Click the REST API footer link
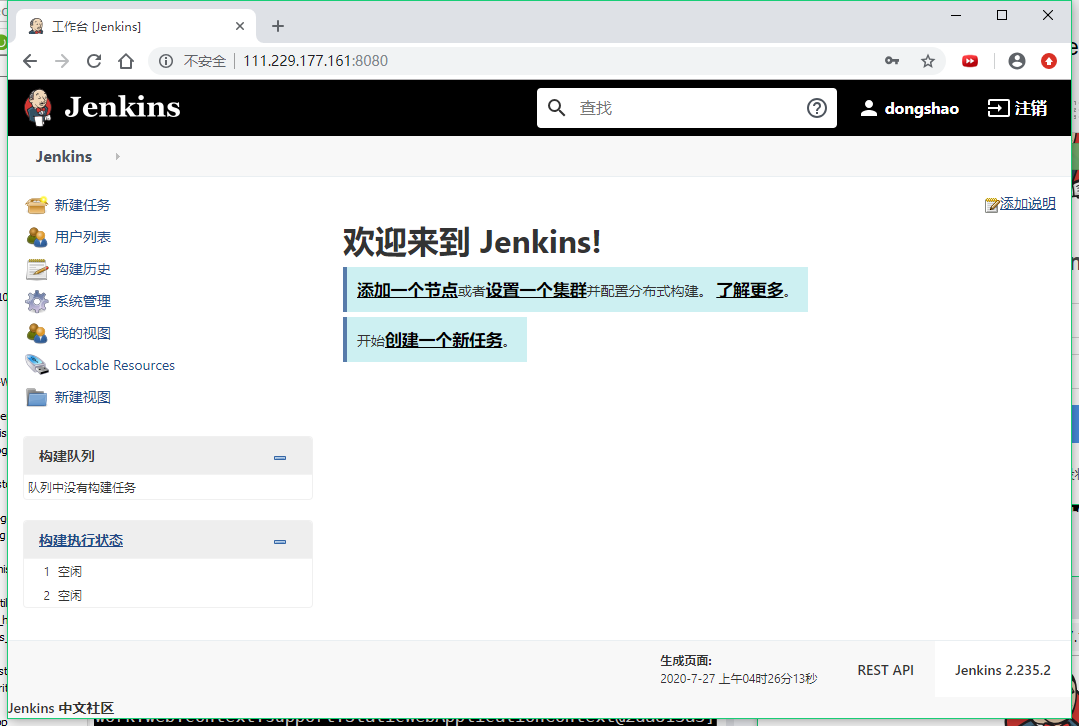 886,670
